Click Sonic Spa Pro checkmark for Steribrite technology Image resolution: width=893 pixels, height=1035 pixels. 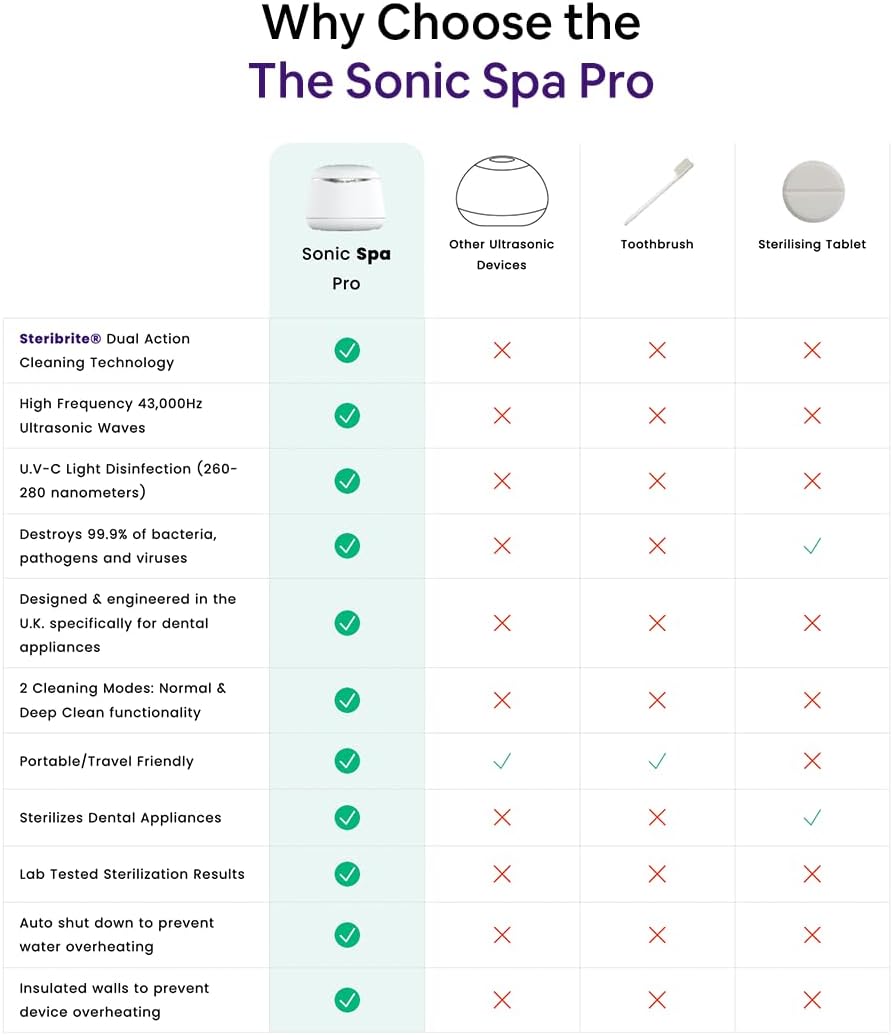pyautogui.click(x=347, y=350)
